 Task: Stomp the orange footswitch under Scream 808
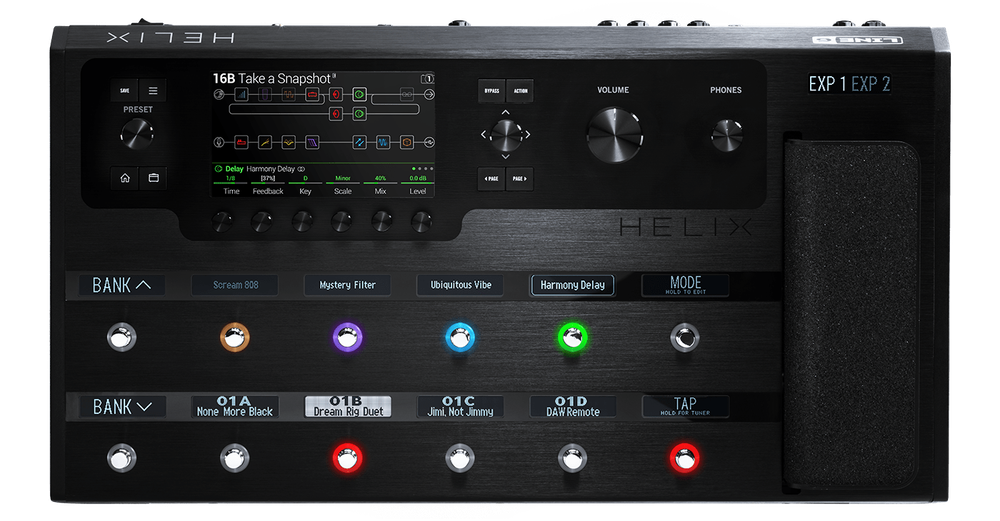[x=235, y=337]
